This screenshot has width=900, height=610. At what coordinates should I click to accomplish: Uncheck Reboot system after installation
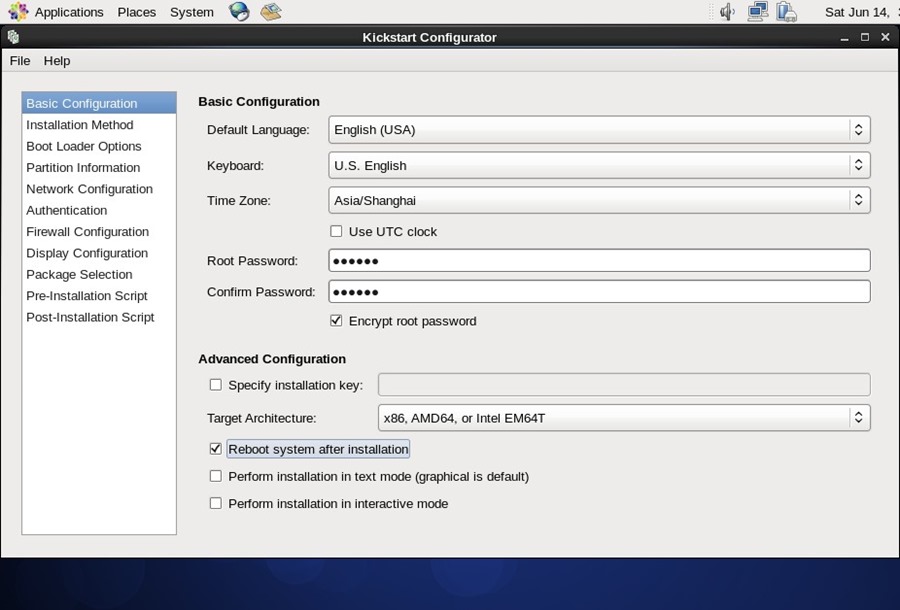pos(215,448)
